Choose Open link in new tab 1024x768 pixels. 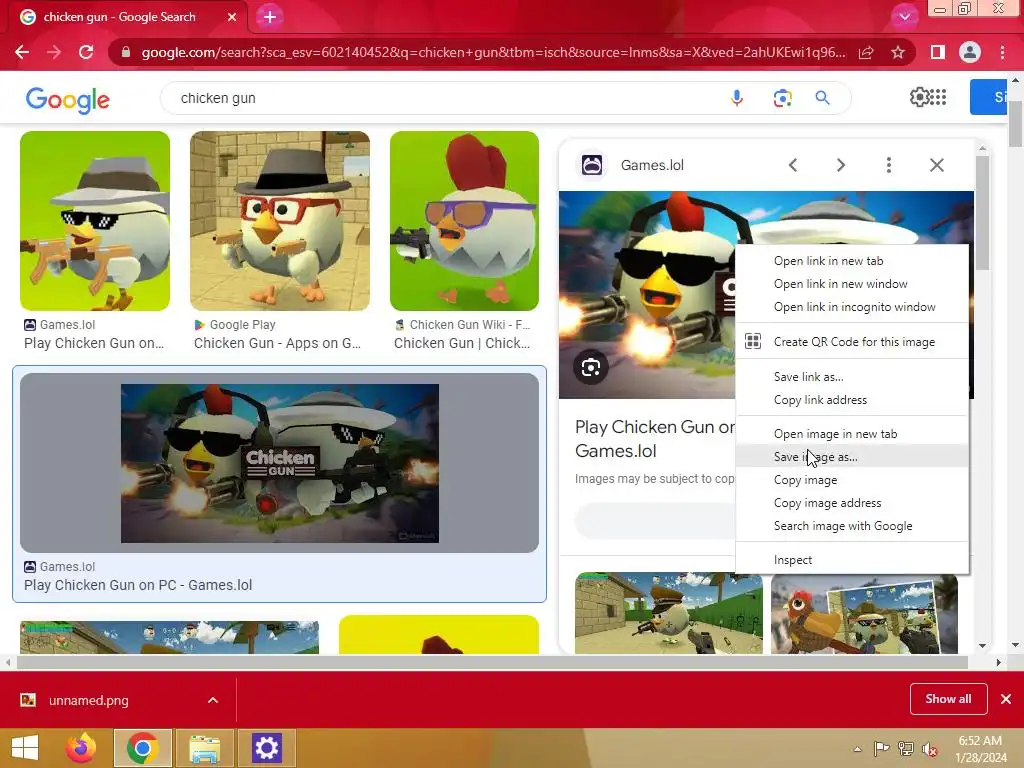point(852,261)
